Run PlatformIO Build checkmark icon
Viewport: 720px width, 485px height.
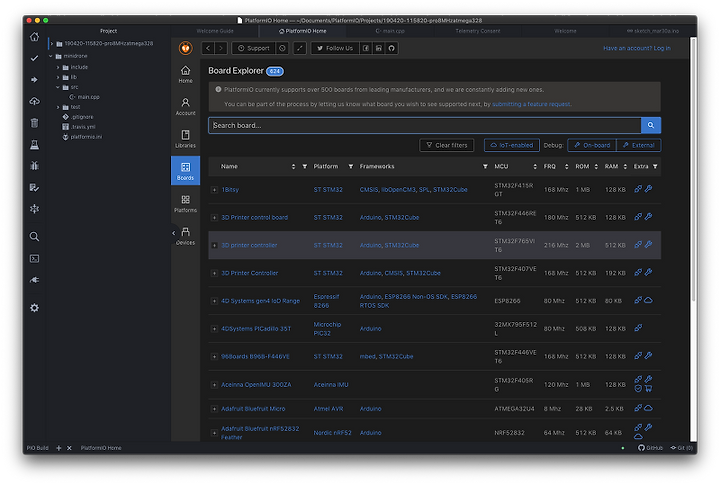pos(34,58)
